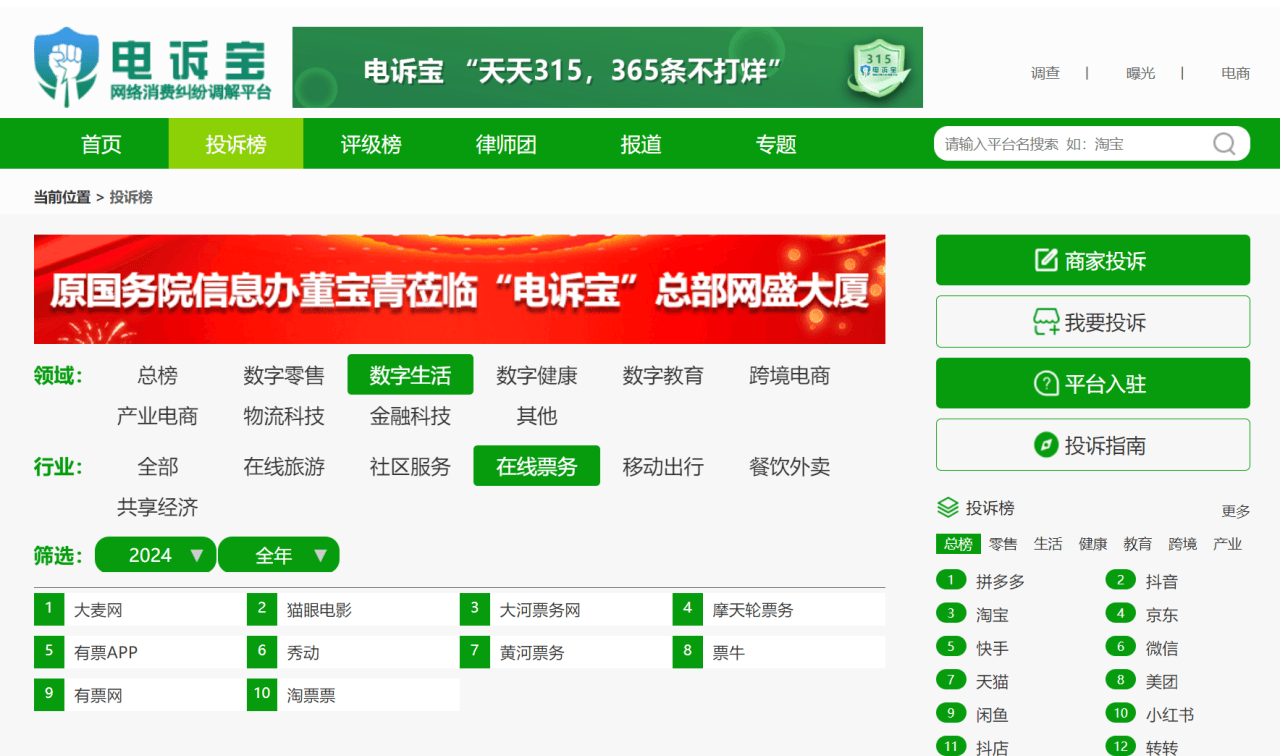Choose the 总榜 domain filter
1280x756 pixels.
[x=158, y=376]
